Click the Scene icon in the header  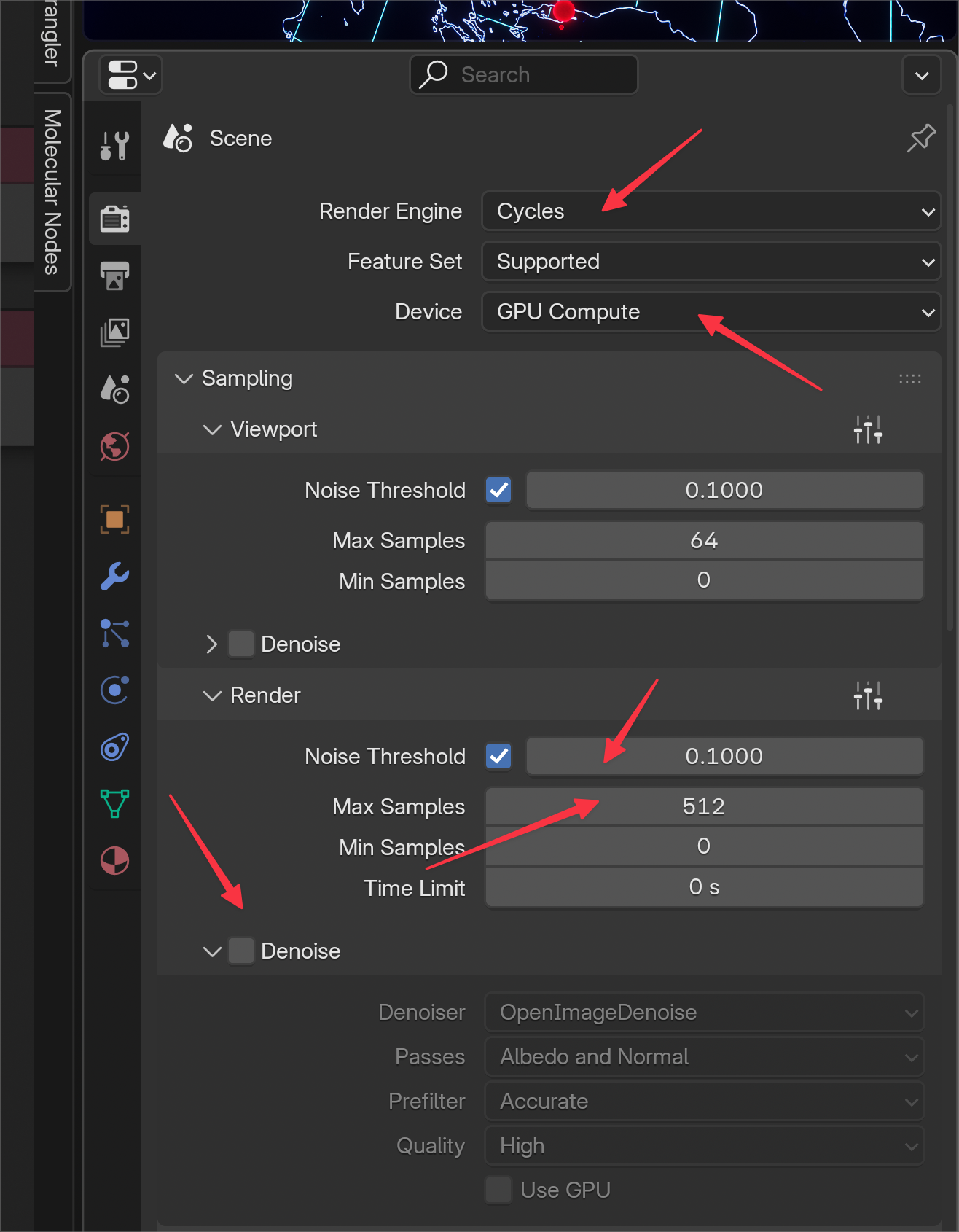[x=178, y=138]
